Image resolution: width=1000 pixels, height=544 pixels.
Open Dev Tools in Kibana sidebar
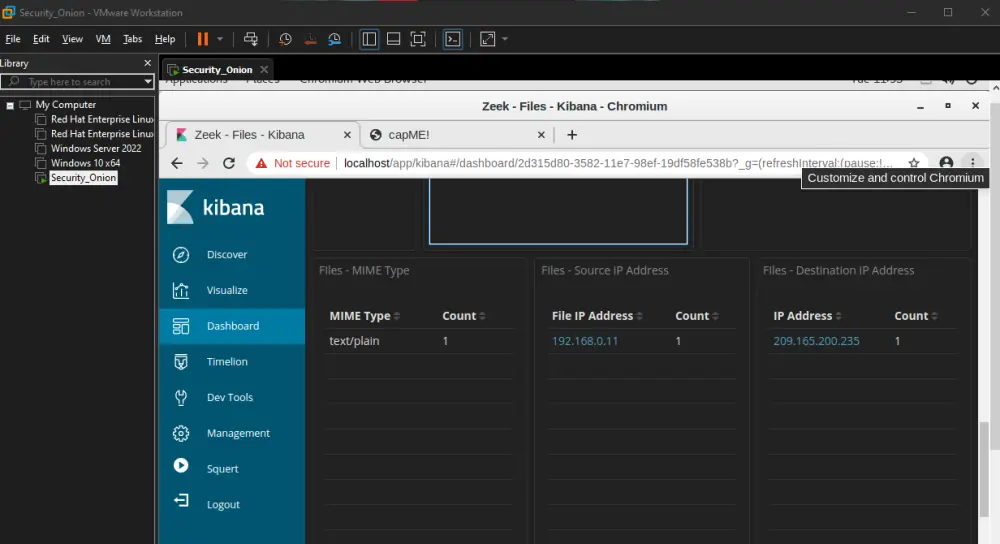pos(230,397)
